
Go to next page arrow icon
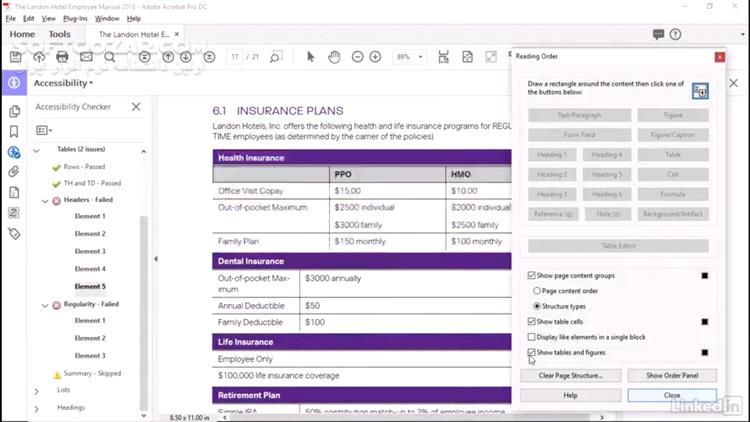tap(186, 57)
